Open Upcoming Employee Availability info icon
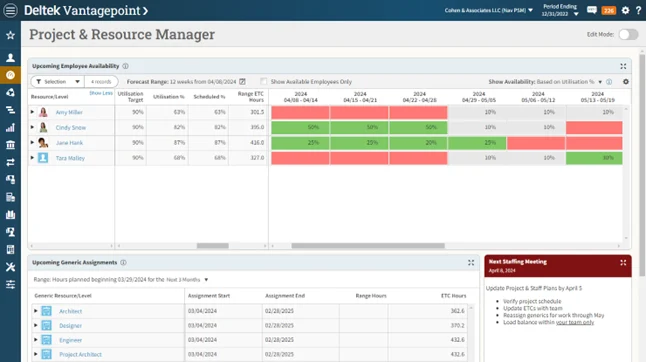 125,66
